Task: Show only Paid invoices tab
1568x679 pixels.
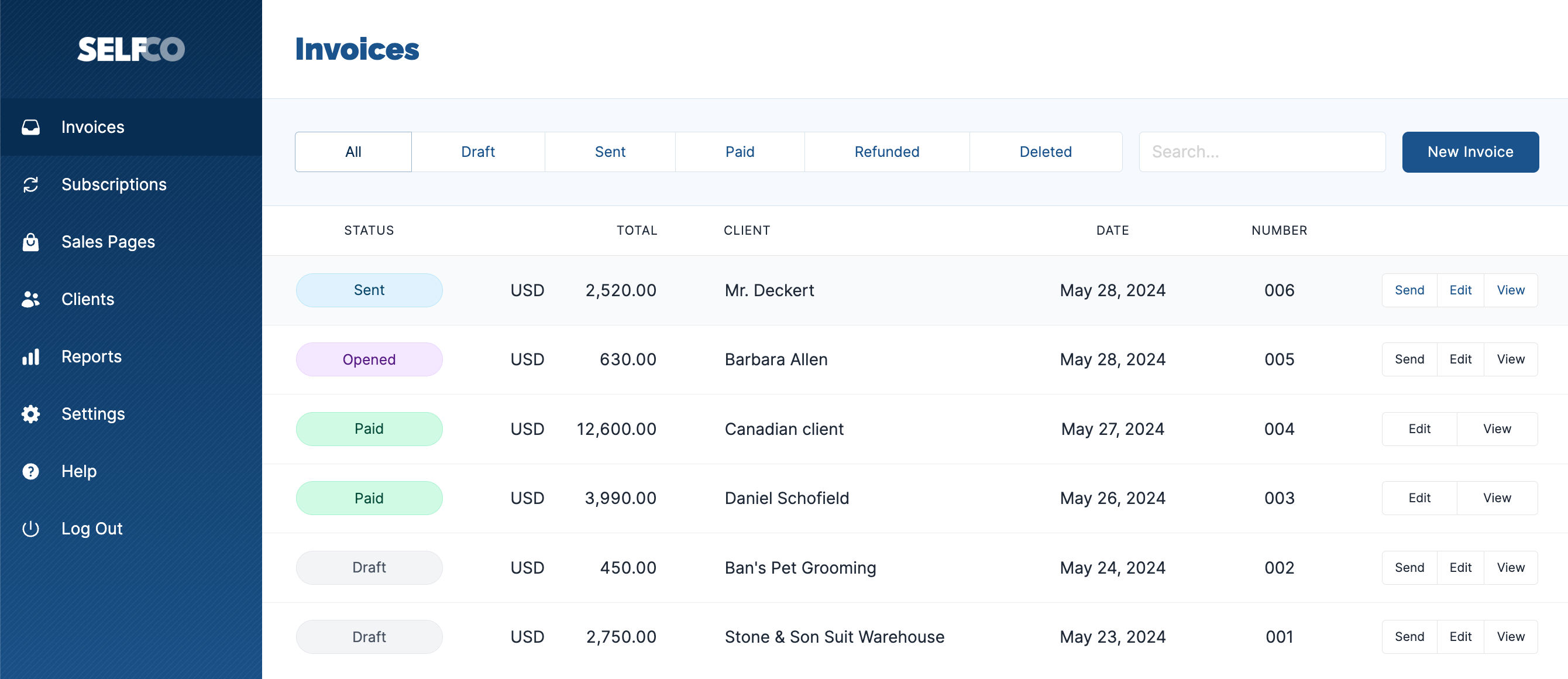Action: coord(740,152)
